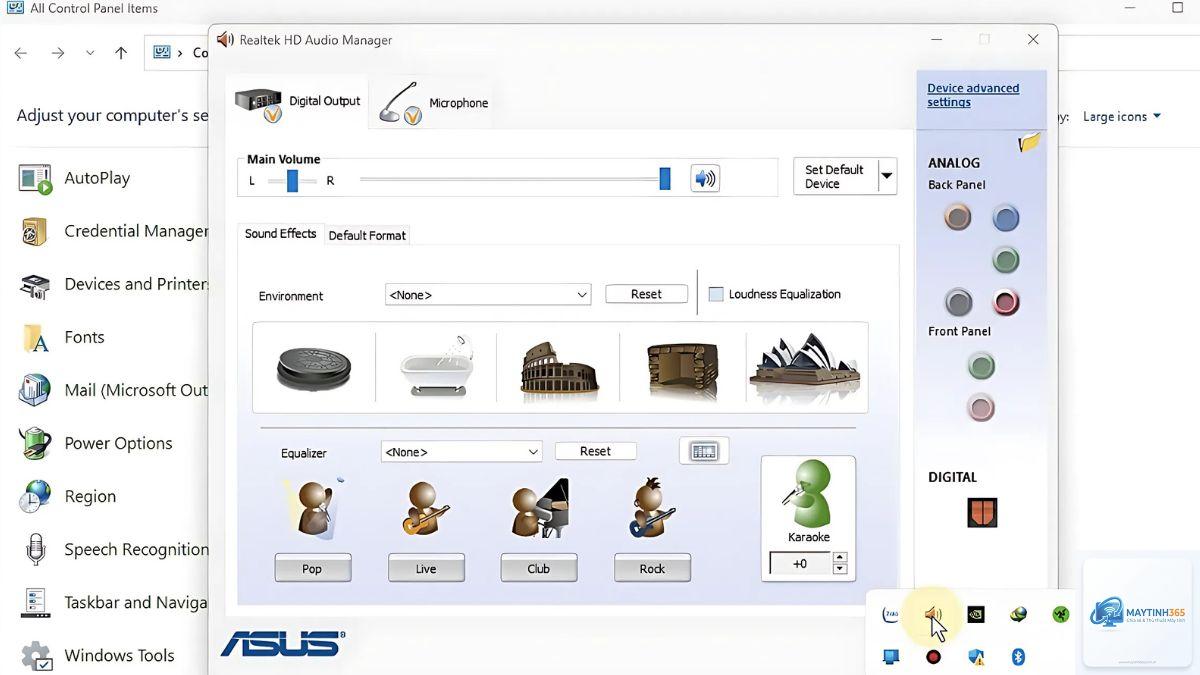Open the Windows Security shield tray icon
This screenshot has width=1200, height=675.
coord(976,657)
